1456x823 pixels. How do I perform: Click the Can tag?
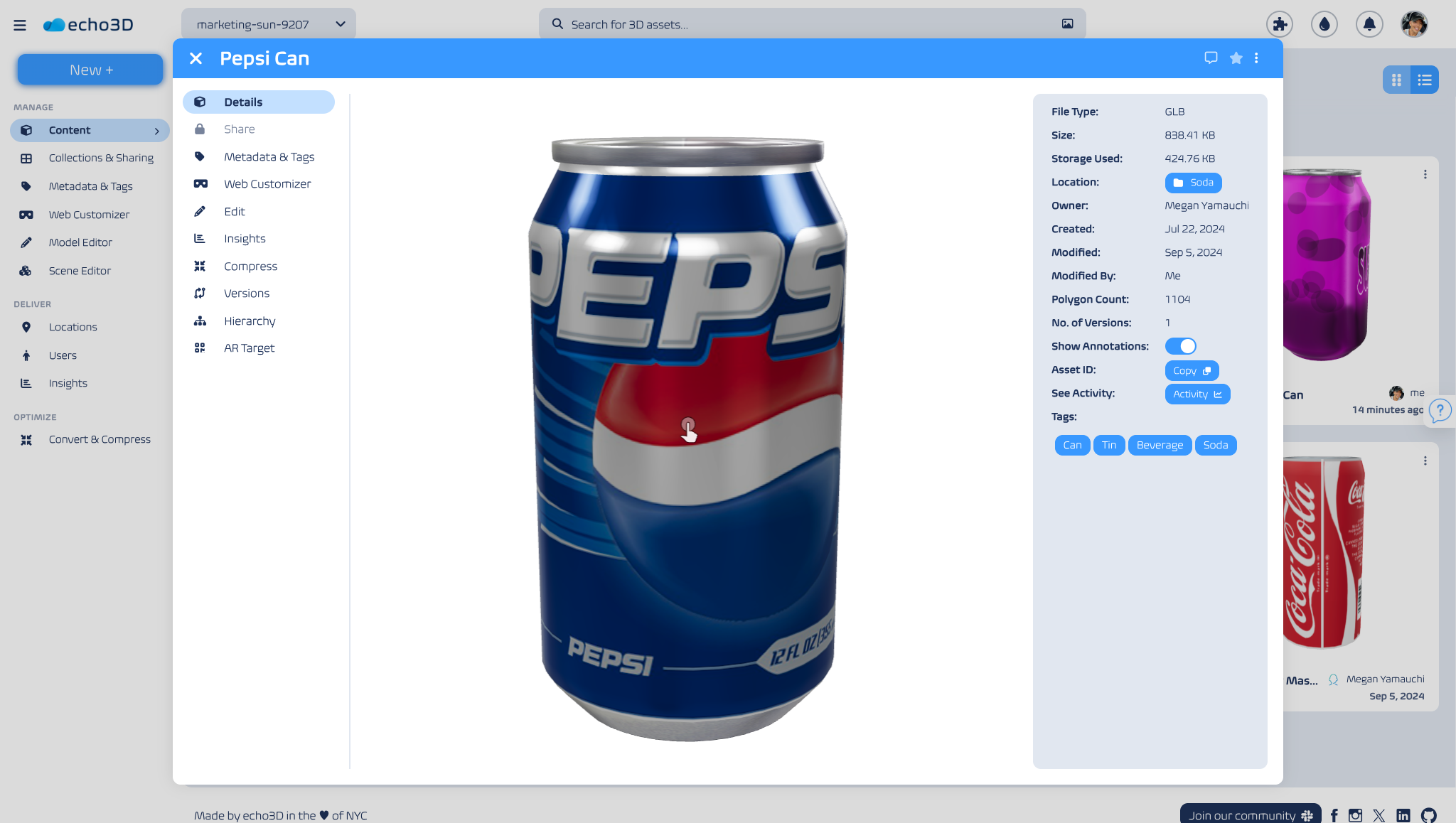(x=1072, y=445)
